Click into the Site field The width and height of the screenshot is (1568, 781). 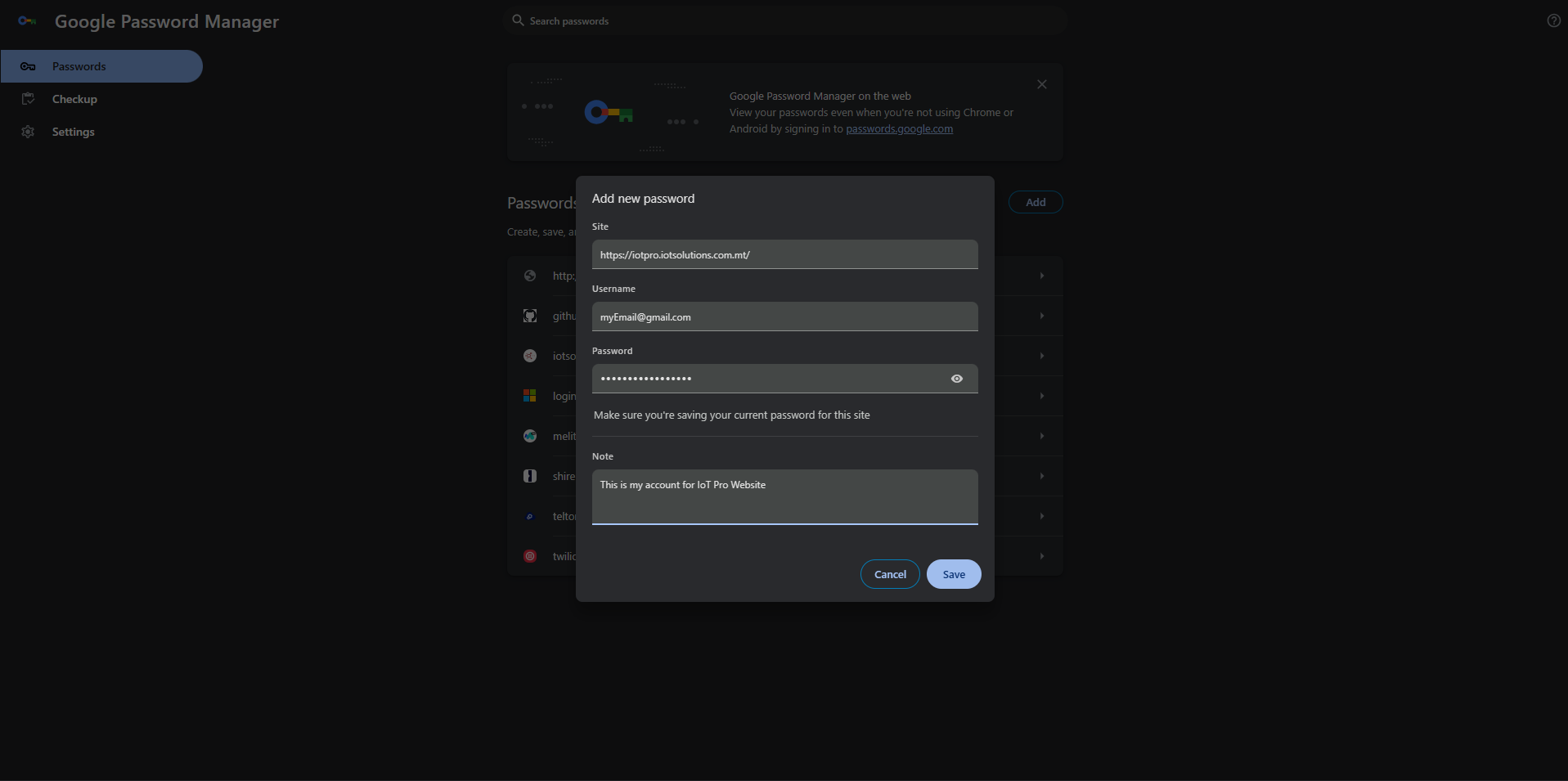click(785, 254)
